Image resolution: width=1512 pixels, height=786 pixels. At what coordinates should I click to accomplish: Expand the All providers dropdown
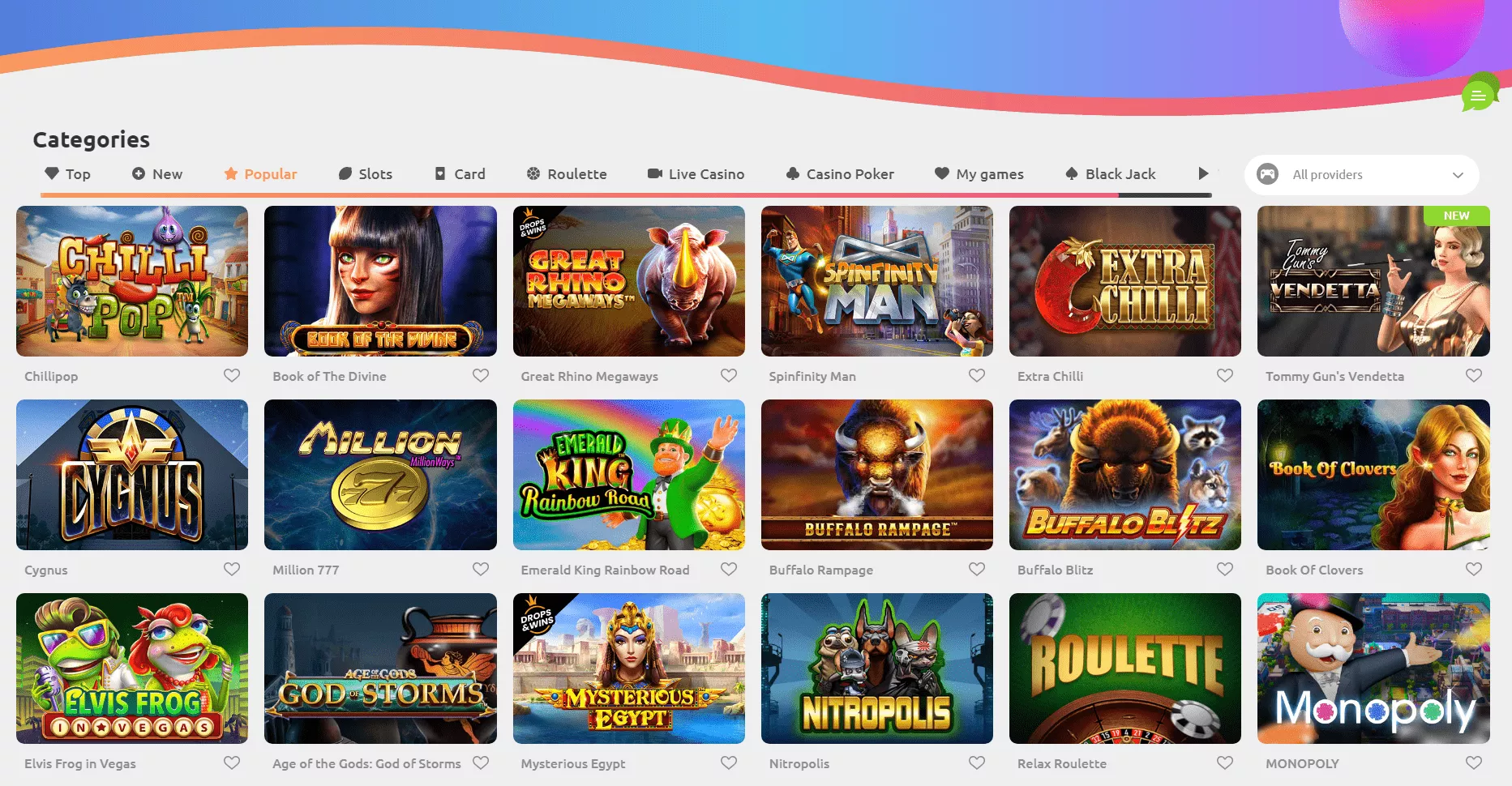pos(1362,174)
